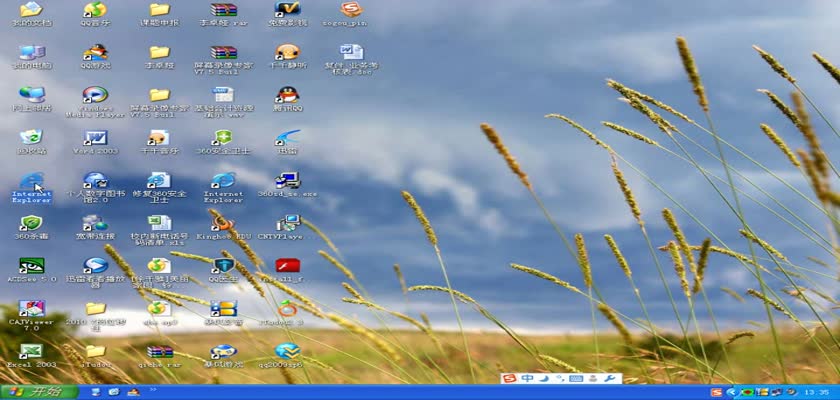This screenshot has width=840, height=400.
Task: Select the 360杀毒 shortcut
Action: [32, 228]
